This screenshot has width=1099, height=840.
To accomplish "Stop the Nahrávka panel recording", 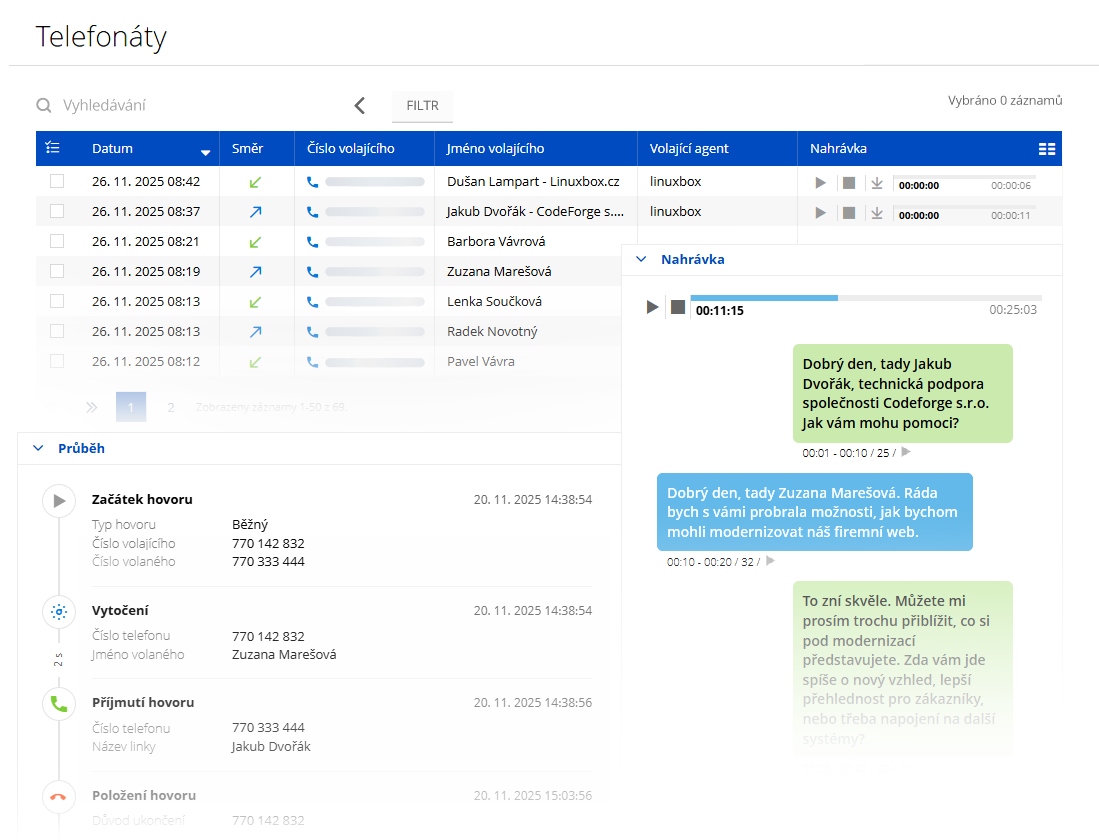I will [x=678, y=307].
